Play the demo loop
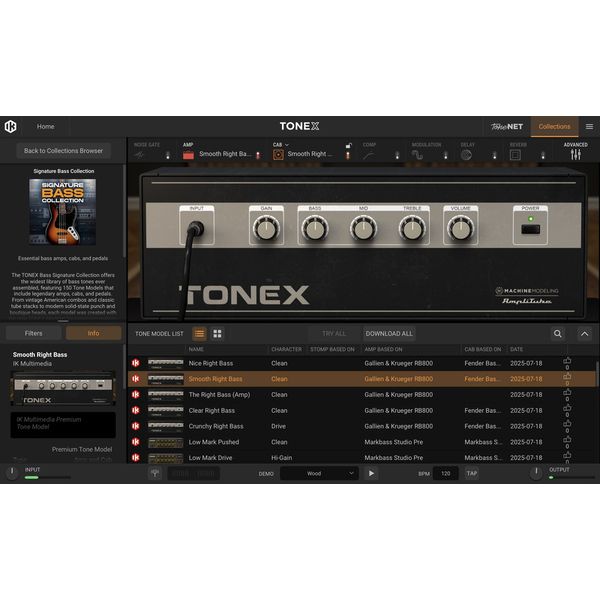The height and width of the screenshot is (600, 600). pyautogui.click(x=372, y=473)
